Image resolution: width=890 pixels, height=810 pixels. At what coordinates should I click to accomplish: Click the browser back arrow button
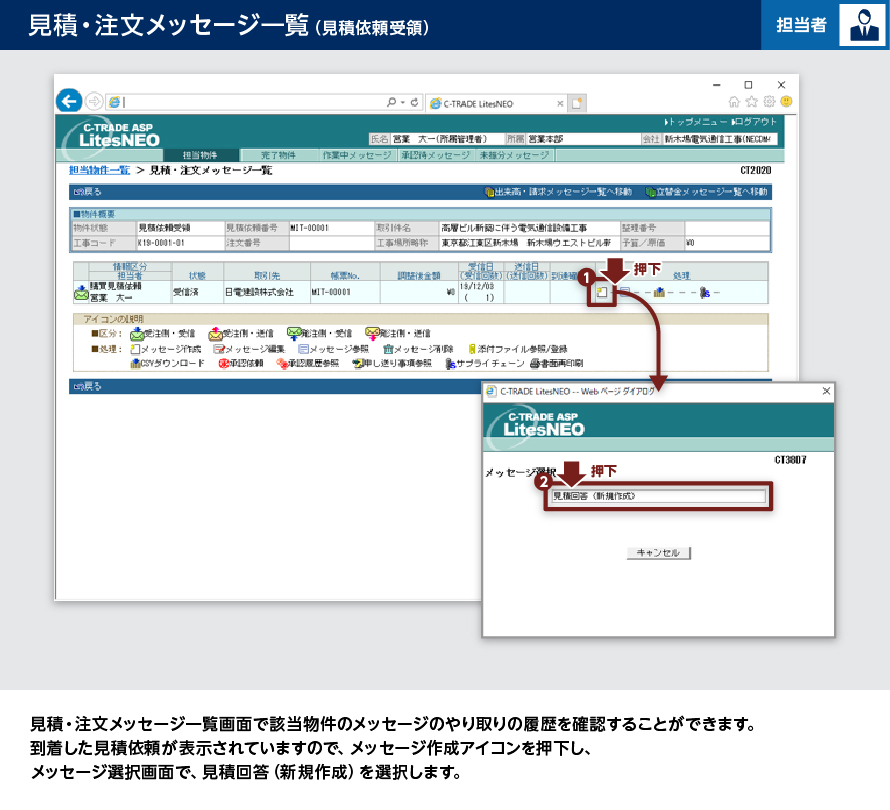(69, 101)
